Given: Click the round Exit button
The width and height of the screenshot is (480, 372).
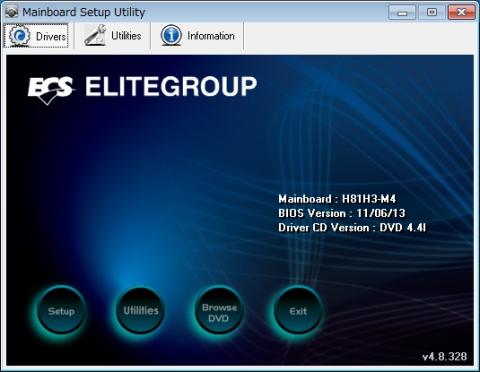Looking at the screenshot, I should (x=298, y=311).
